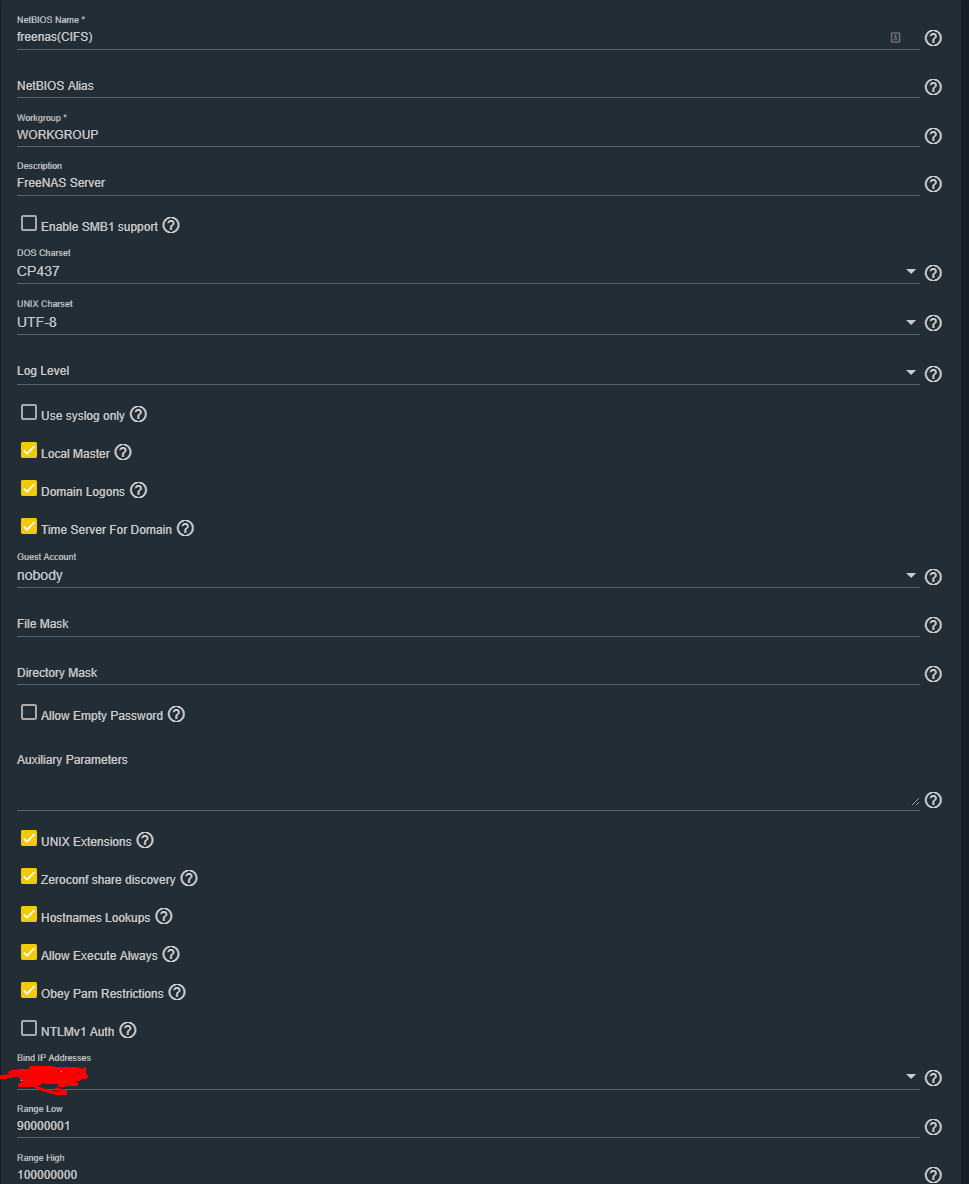The height and width of the screenshot is (1184, 969).
Task: Open help for NetBIOS Name field
Action: [933, 38]
